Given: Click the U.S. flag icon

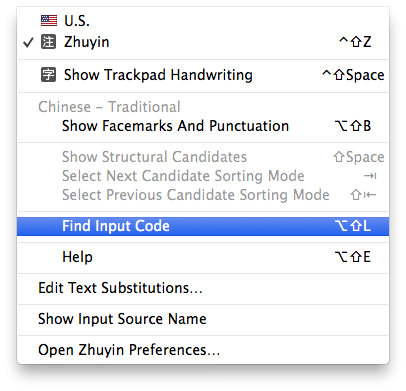Looking at the screenshot, I should pyautogui.click(x=49, y=21).
